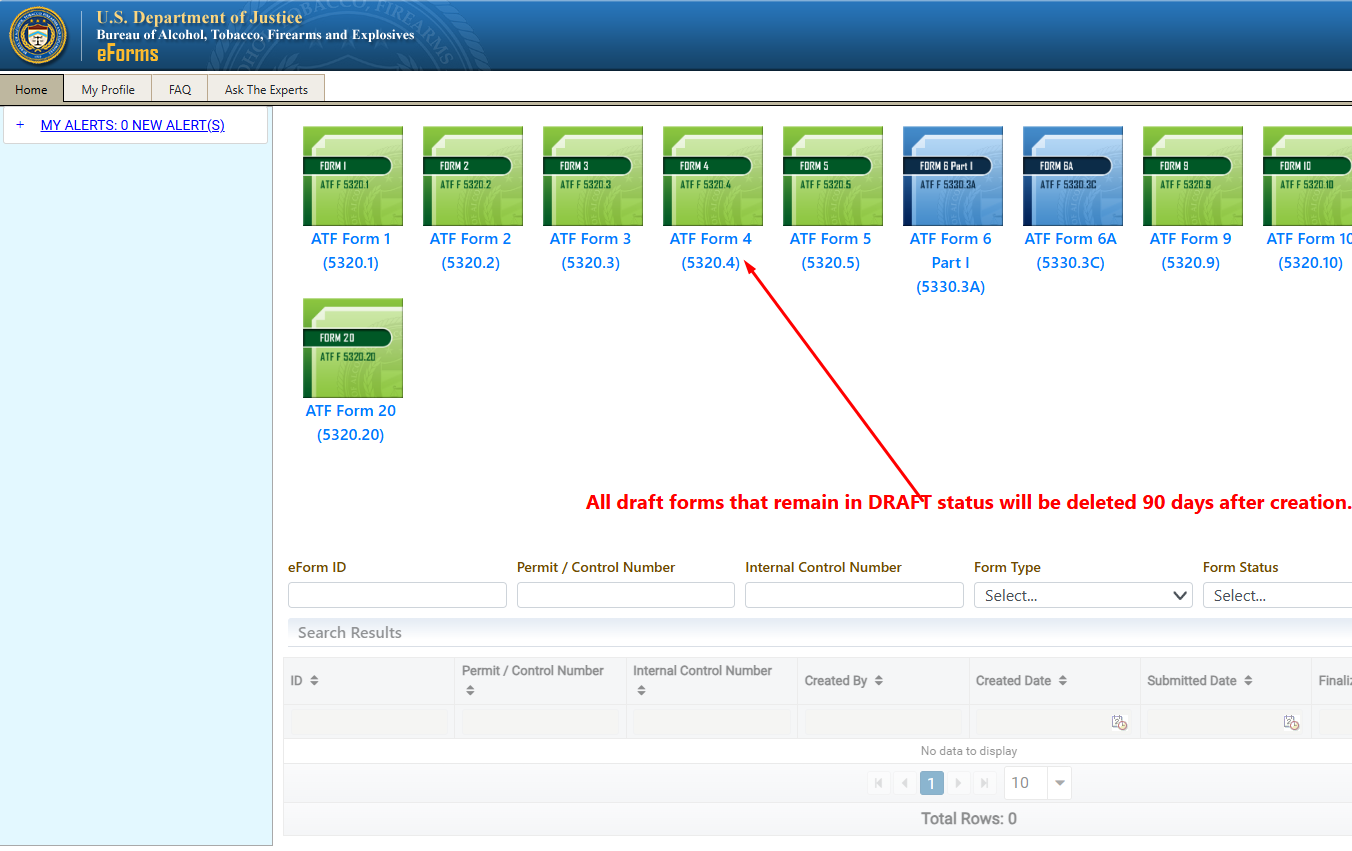Open the Form 20 icon tile
1352x851 pixels.
pyautogui.click(x=352, y=348)
